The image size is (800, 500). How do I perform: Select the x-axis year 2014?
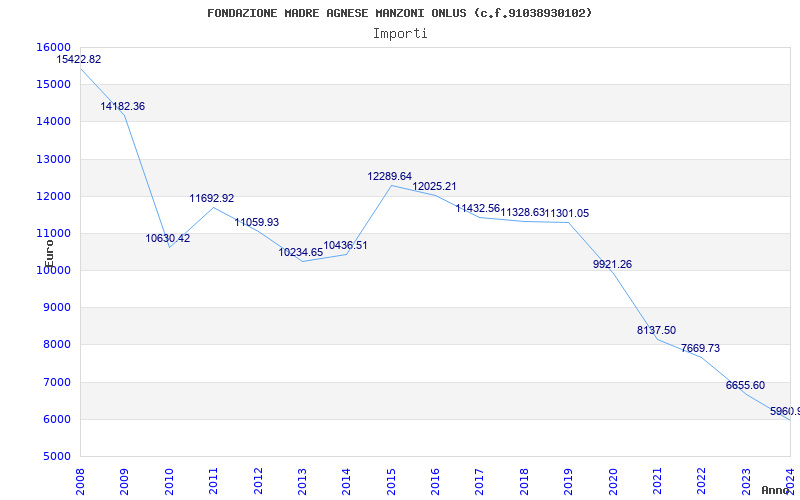[346, 481]
